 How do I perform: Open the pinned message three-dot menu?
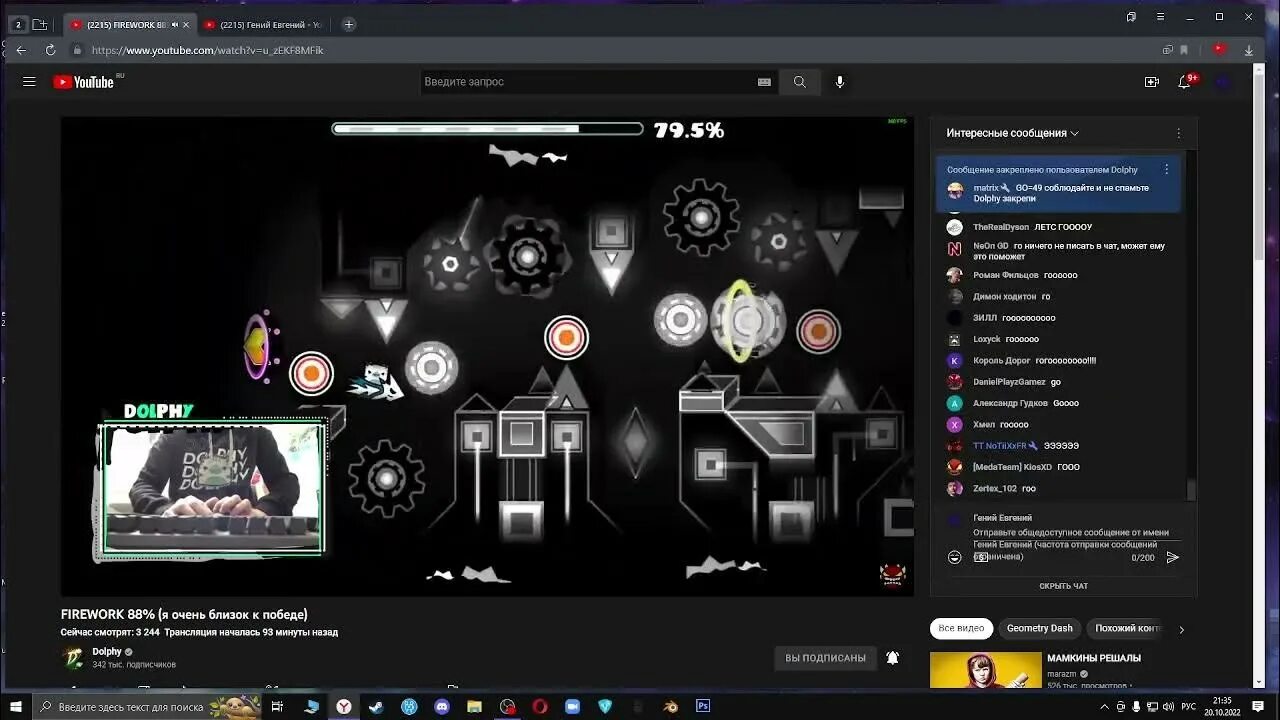1166,170
